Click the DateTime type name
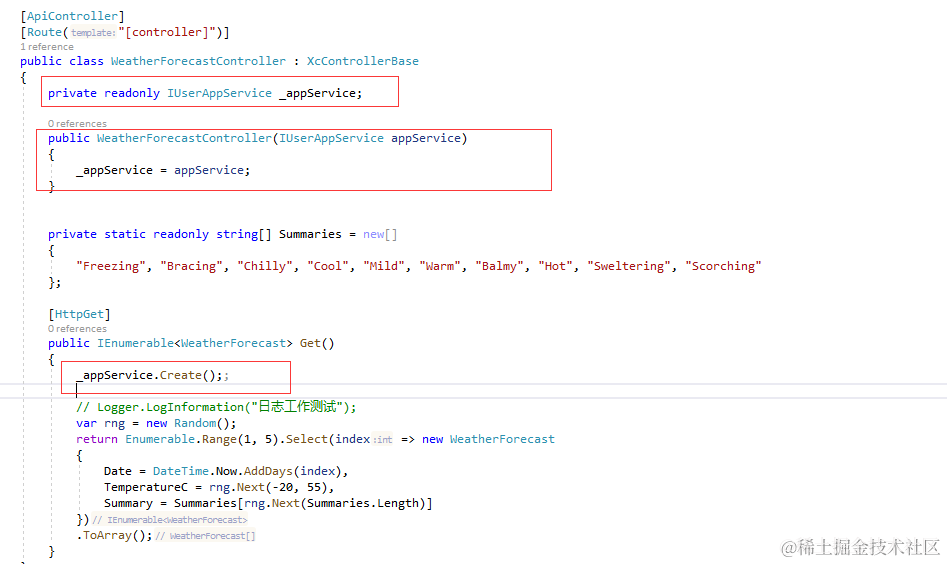This screenshot has width=947, height=564. coord(181,471)
